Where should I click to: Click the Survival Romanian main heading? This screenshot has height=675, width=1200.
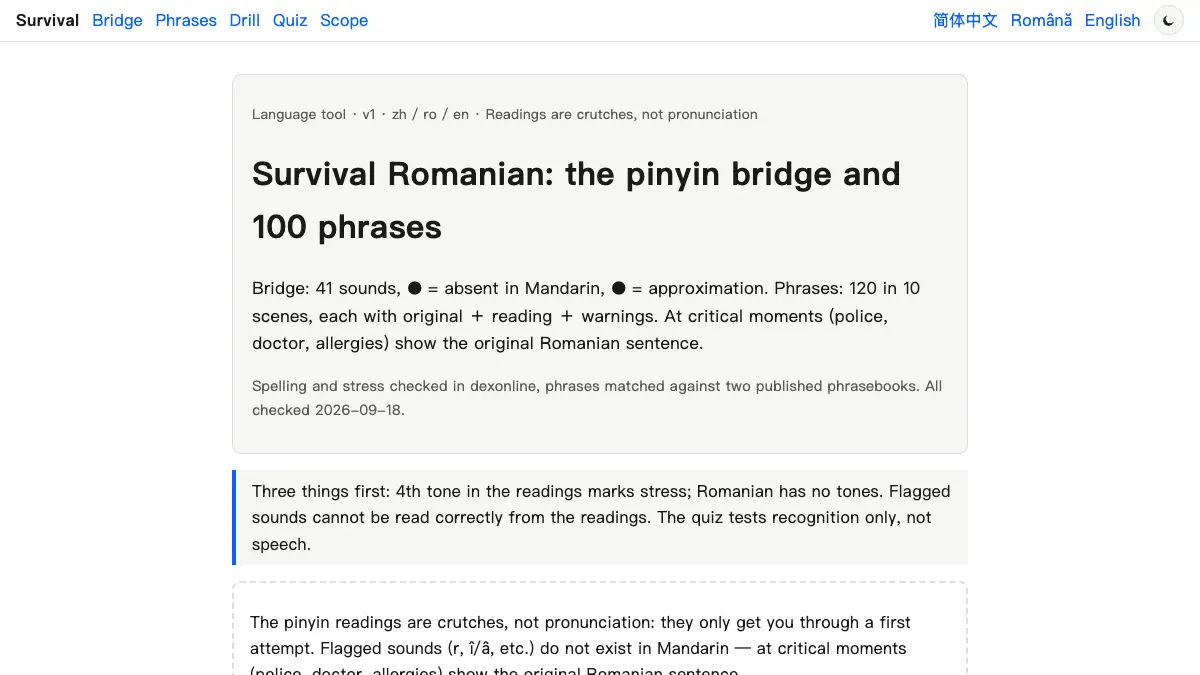pos(576,200)
